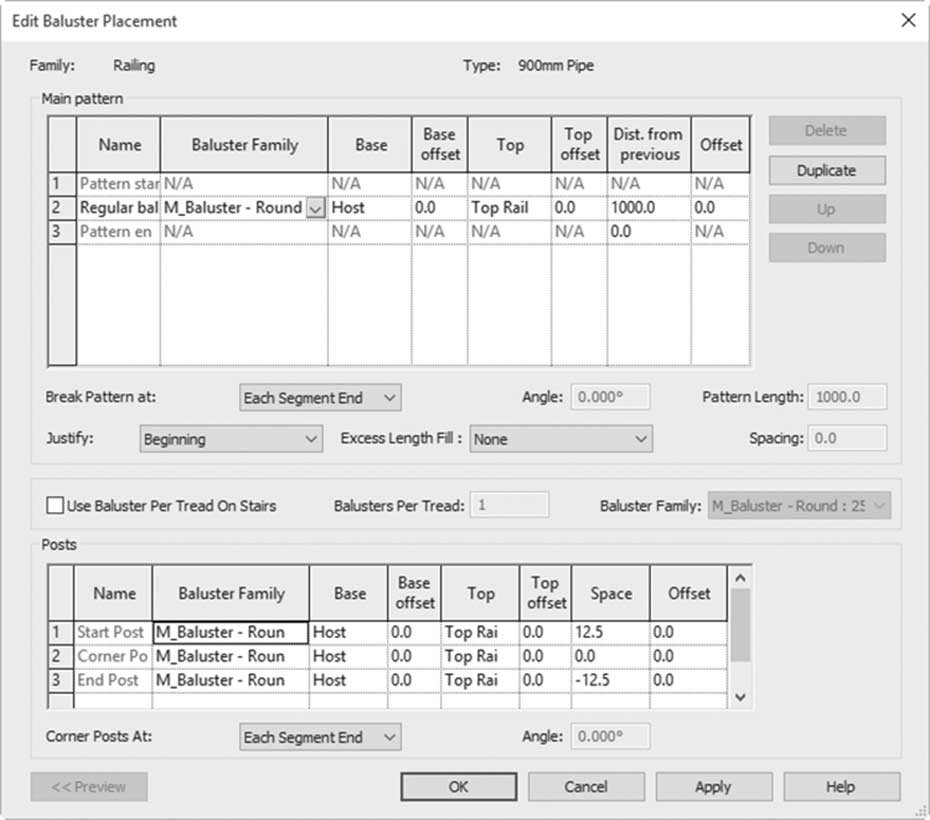Click the Up button
This screenshot has width=930, height=820.
pos(827,209)
